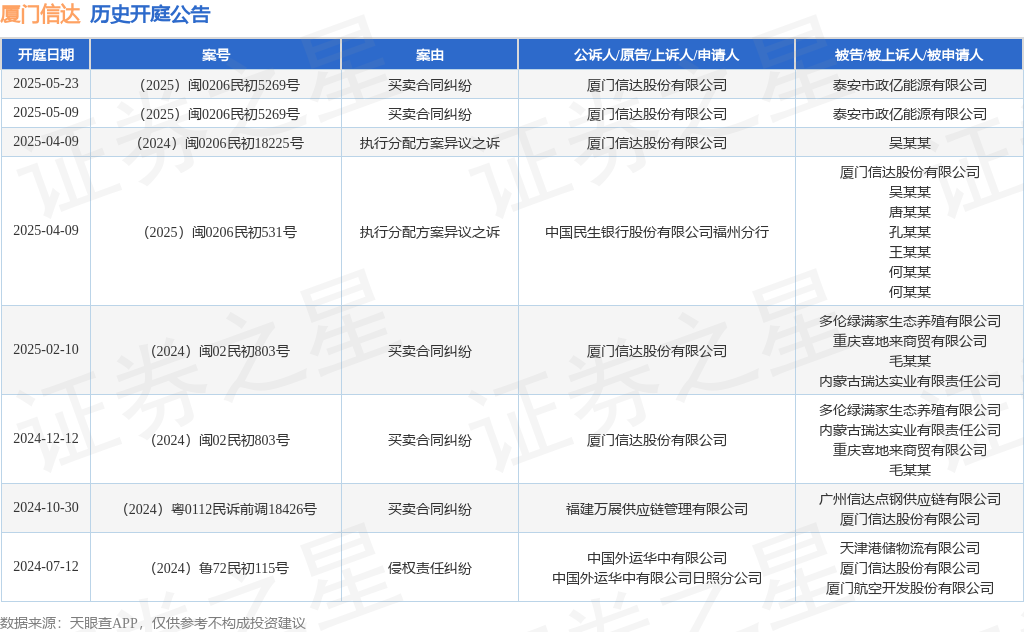Image resolution: width=1024 pixels, height=632 pixels.
Task: Select the 侵权责任纠纷 case cause
Action: [x=430, y=568]
